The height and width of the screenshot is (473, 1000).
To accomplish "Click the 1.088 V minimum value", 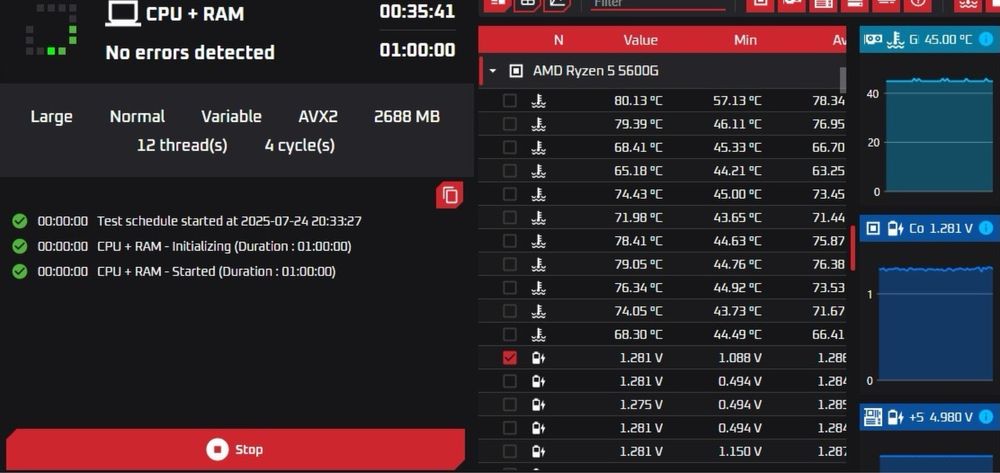I will point(740,358).
